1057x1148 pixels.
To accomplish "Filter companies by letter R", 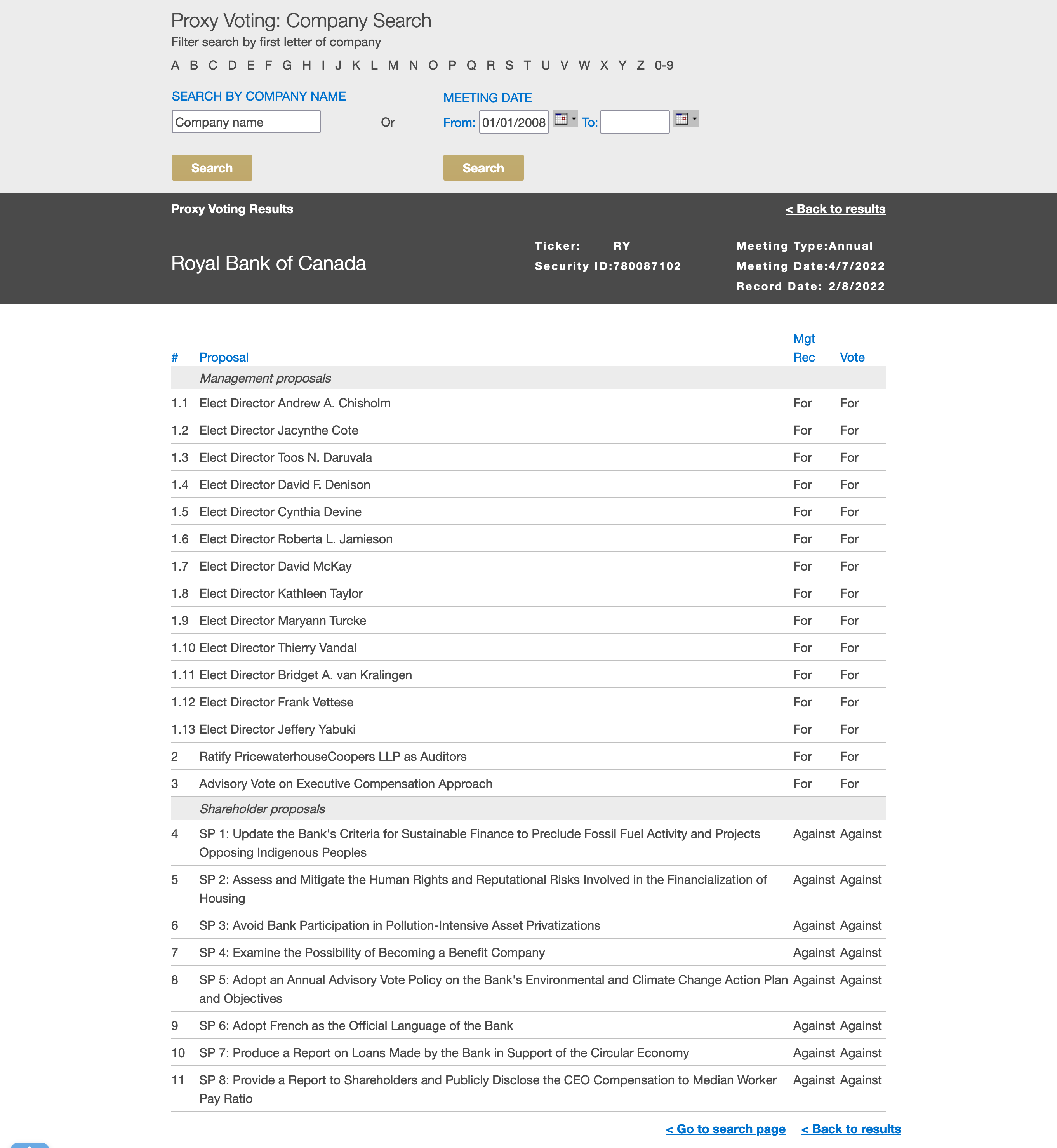I will 490,65.
